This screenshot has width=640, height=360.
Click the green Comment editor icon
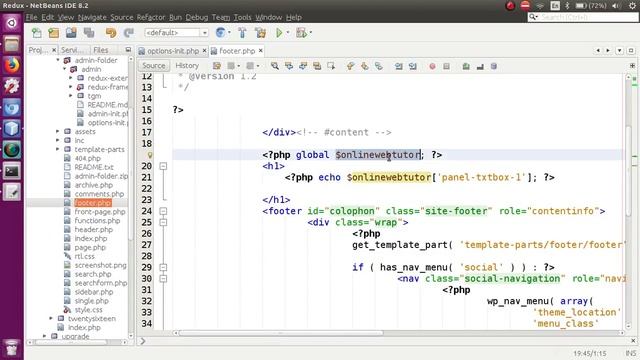point(466,66)
